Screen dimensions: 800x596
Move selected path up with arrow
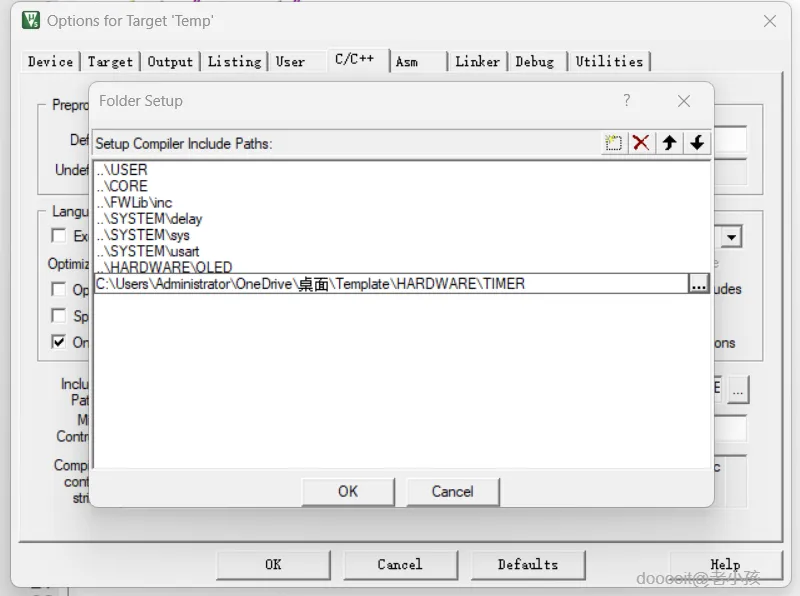point(669,143)
